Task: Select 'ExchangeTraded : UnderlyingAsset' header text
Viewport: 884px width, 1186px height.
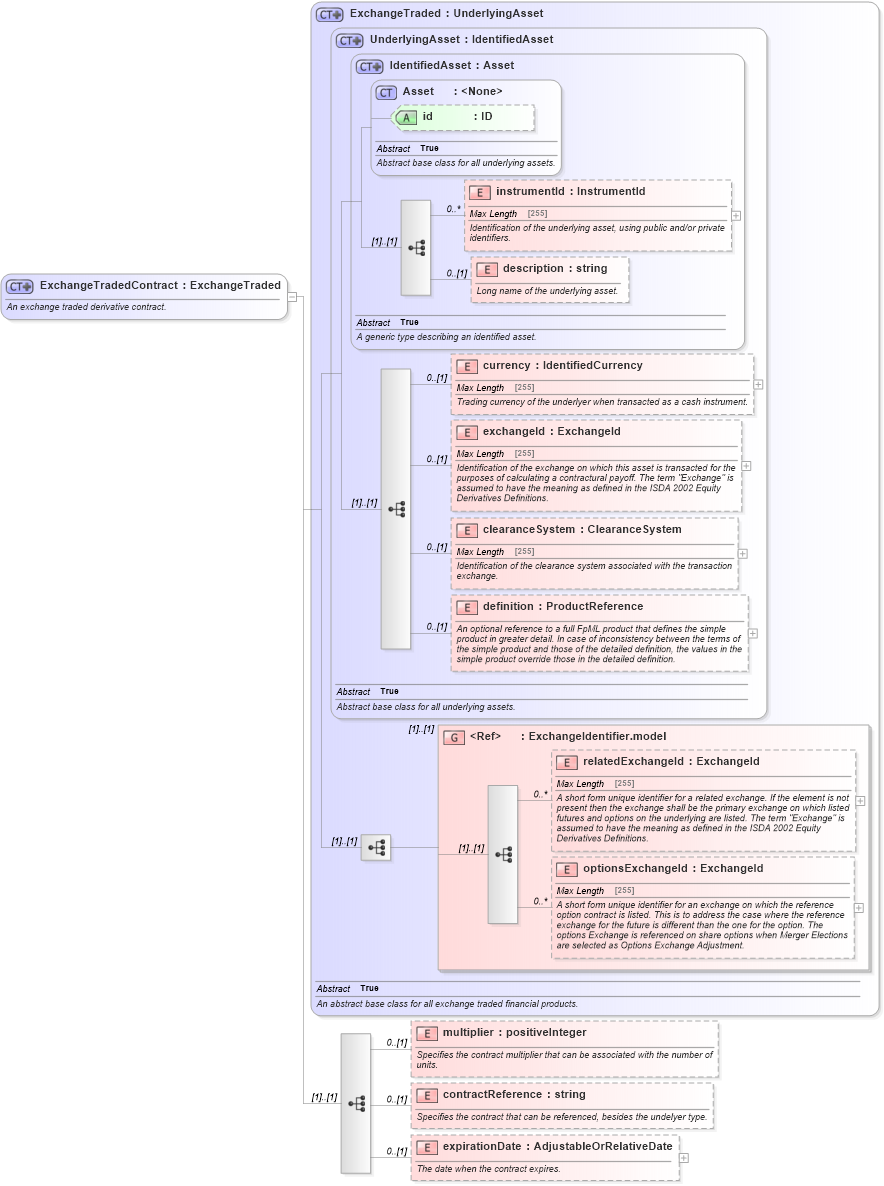Action: point(446,14)
